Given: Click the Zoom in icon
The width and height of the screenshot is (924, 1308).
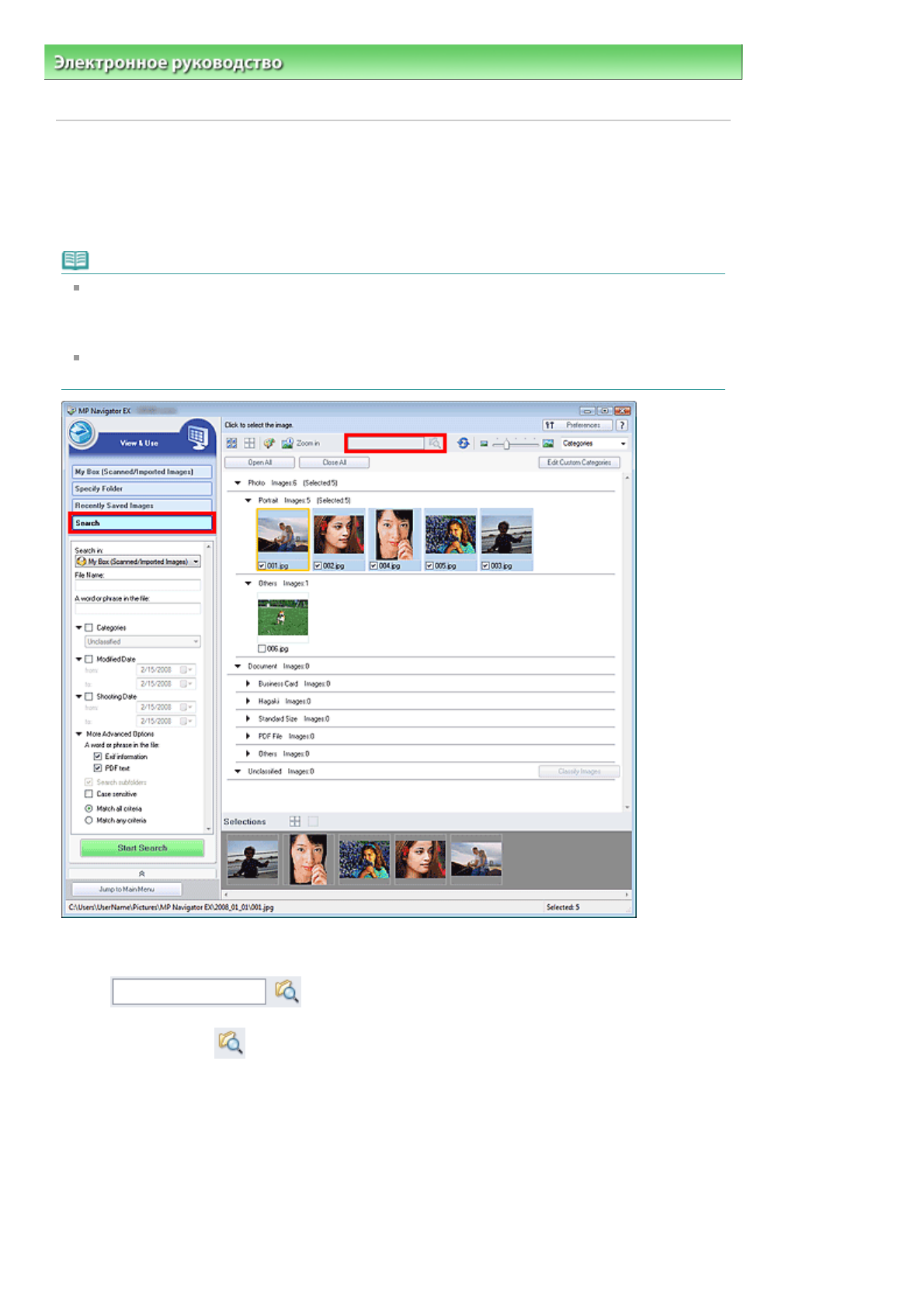Looking at the screenshot, I should (287, 444).
